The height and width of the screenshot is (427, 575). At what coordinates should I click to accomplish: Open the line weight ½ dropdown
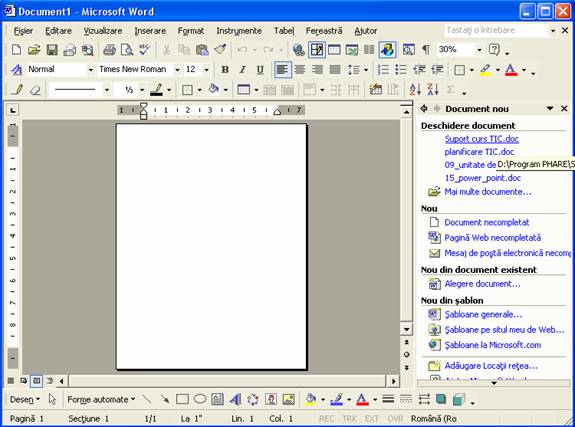click(x=142, y=90)
